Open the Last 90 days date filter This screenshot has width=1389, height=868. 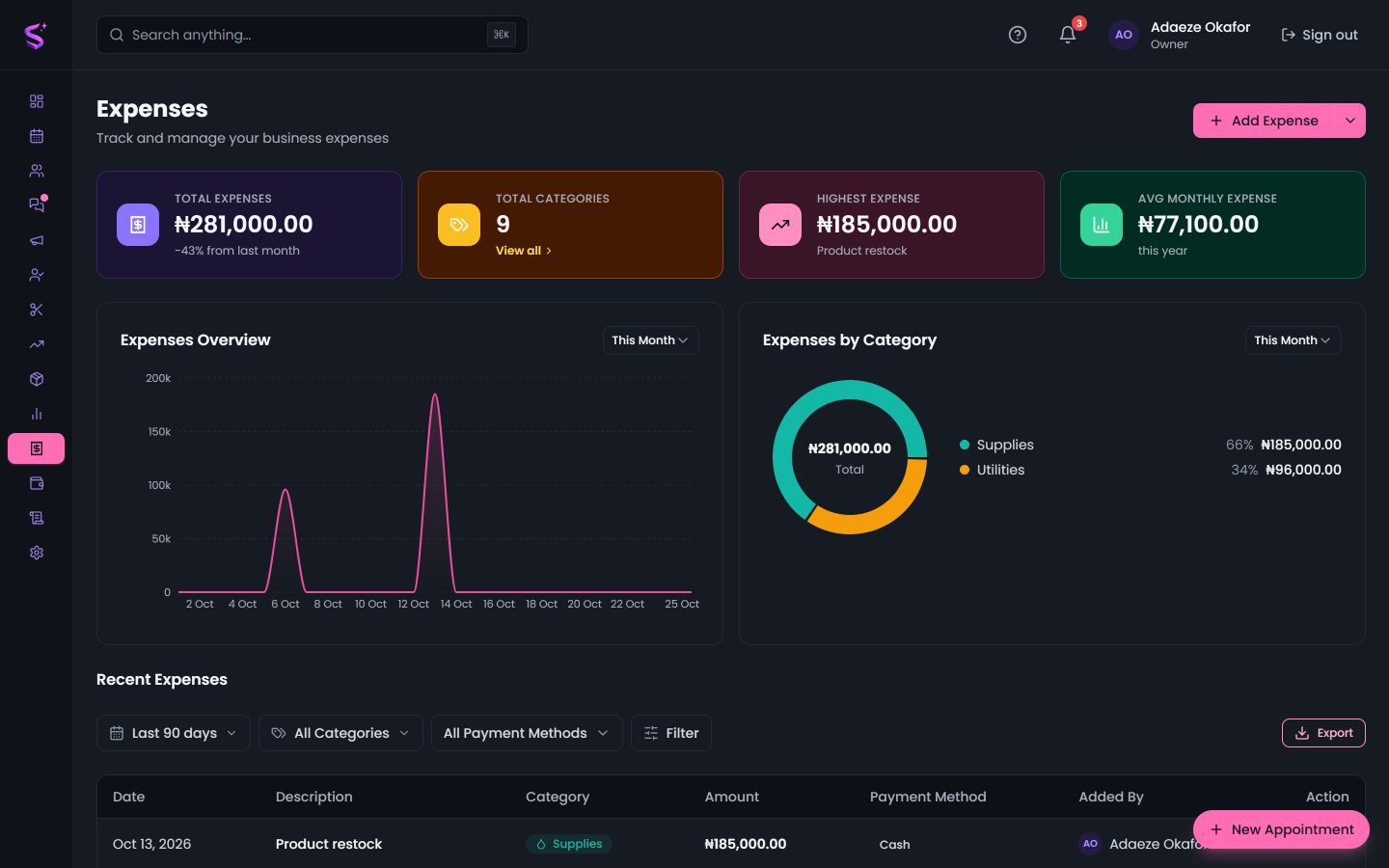pos(174,733)
